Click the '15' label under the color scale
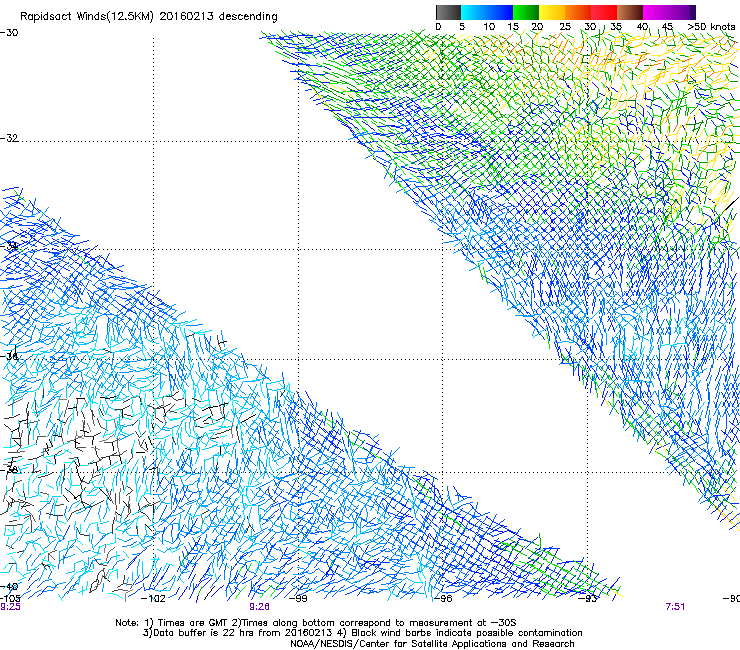This screenshot has height=650, width=740. [513, 26]
